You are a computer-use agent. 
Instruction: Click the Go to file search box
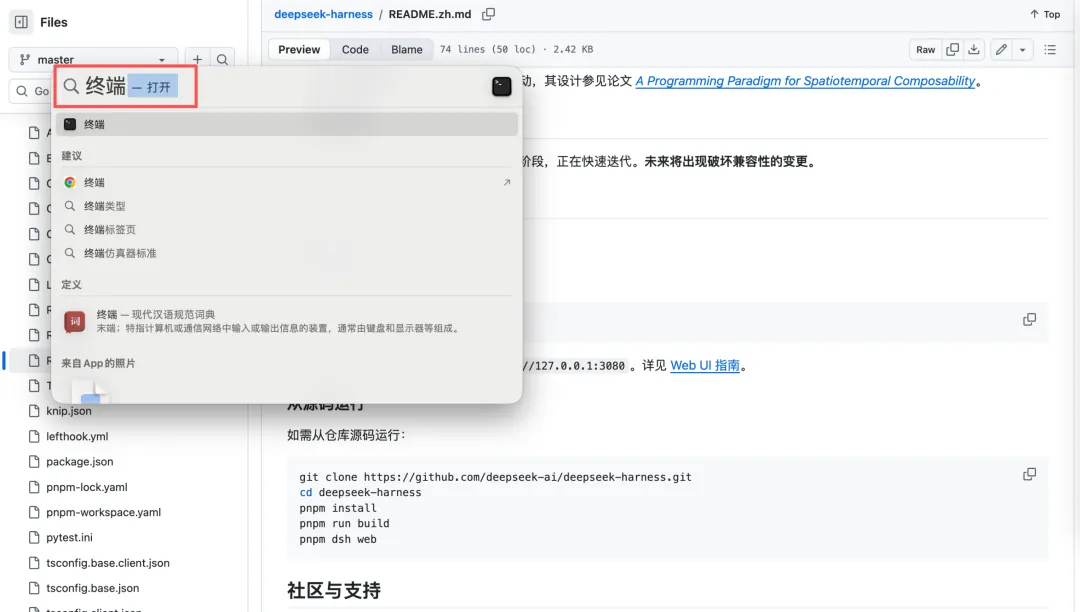(x=32, y=91)
